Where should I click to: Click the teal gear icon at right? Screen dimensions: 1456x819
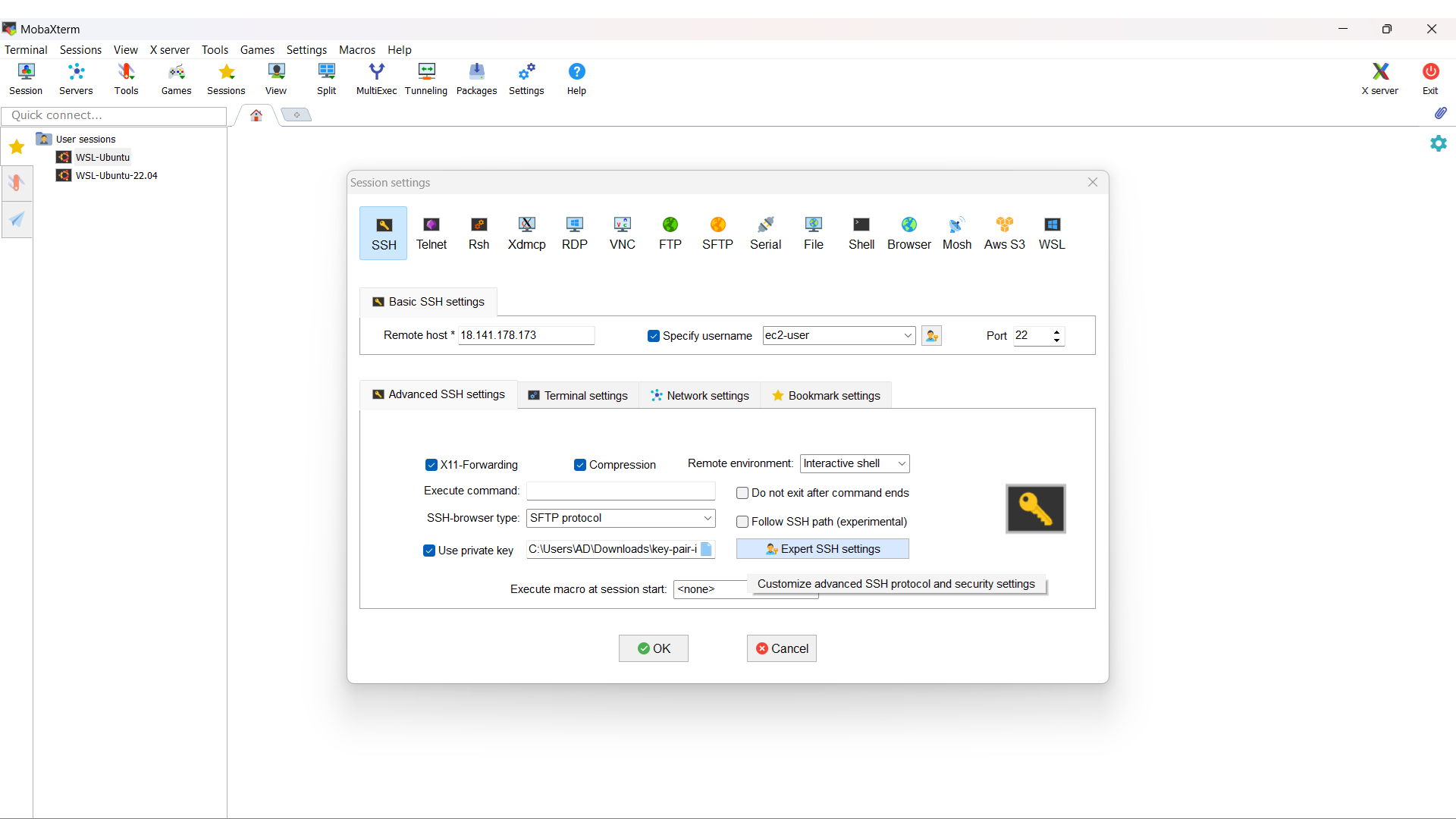coord(1439,143)
